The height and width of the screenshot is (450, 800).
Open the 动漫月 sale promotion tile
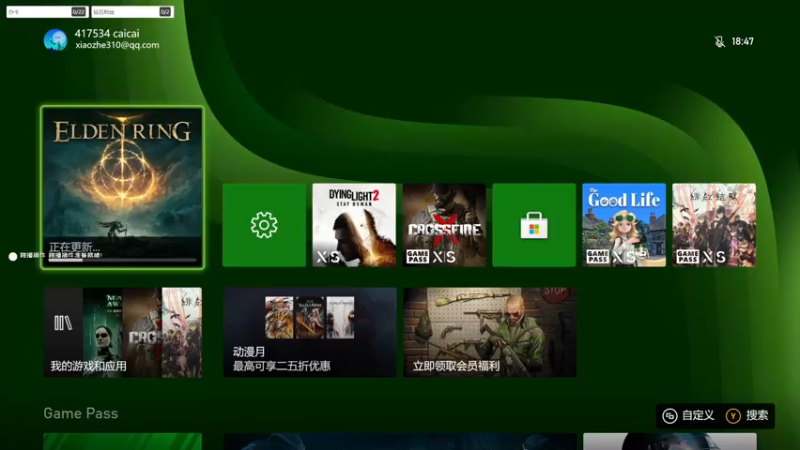click(x=310, y=333)
